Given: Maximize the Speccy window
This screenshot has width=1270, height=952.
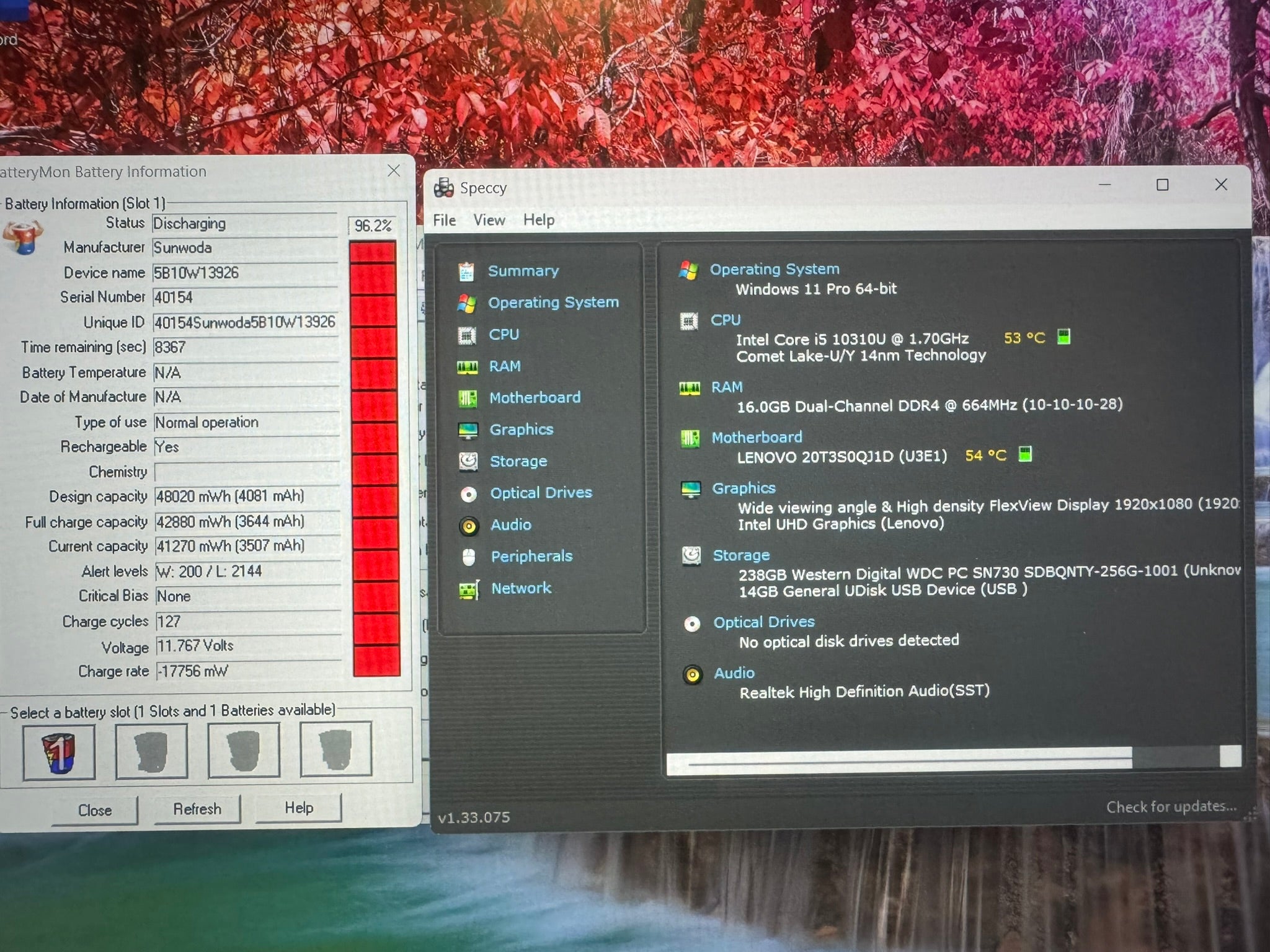Looking at the screenshot, I should click(1163, 185).
